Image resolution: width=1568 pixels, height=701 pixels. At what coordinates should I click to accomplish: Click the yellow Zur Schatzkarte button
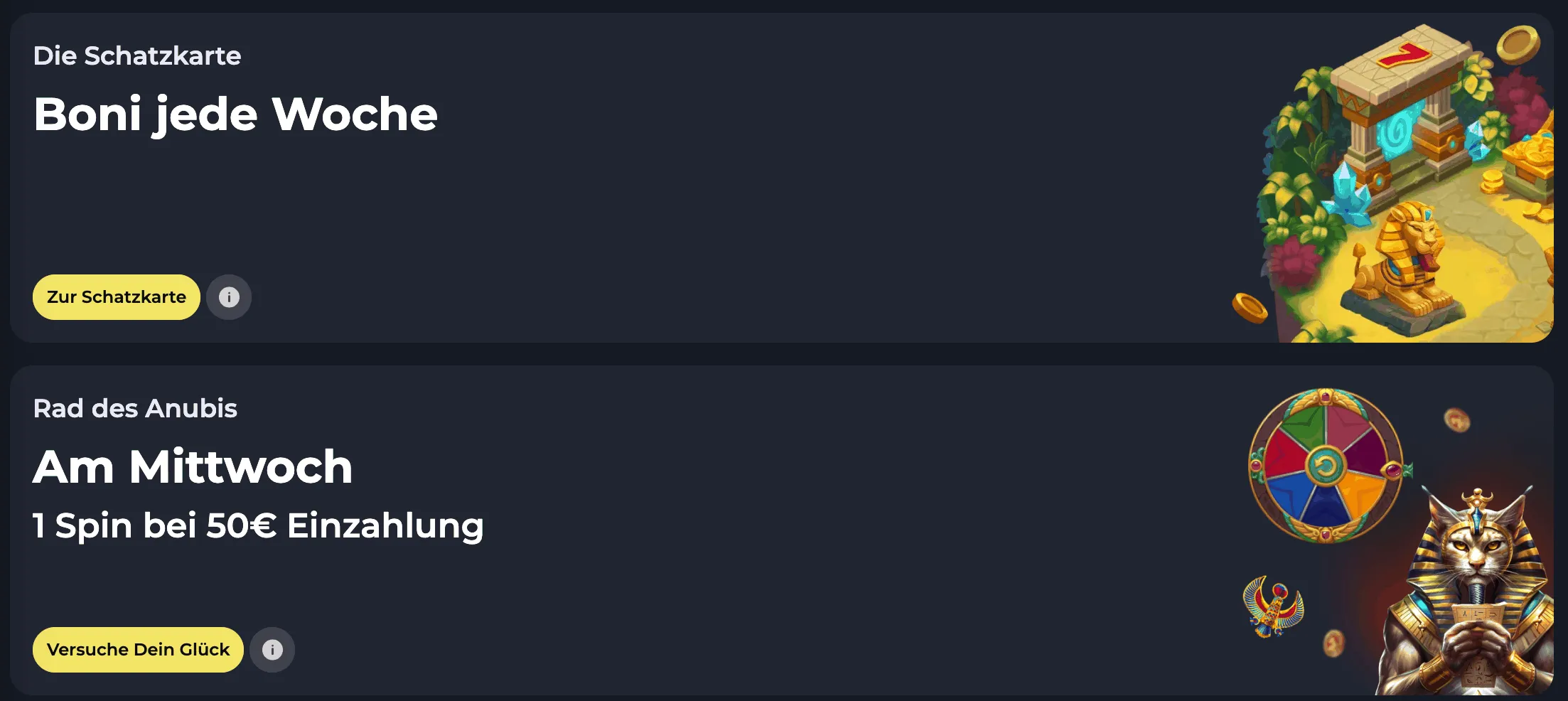click(117, 297)
